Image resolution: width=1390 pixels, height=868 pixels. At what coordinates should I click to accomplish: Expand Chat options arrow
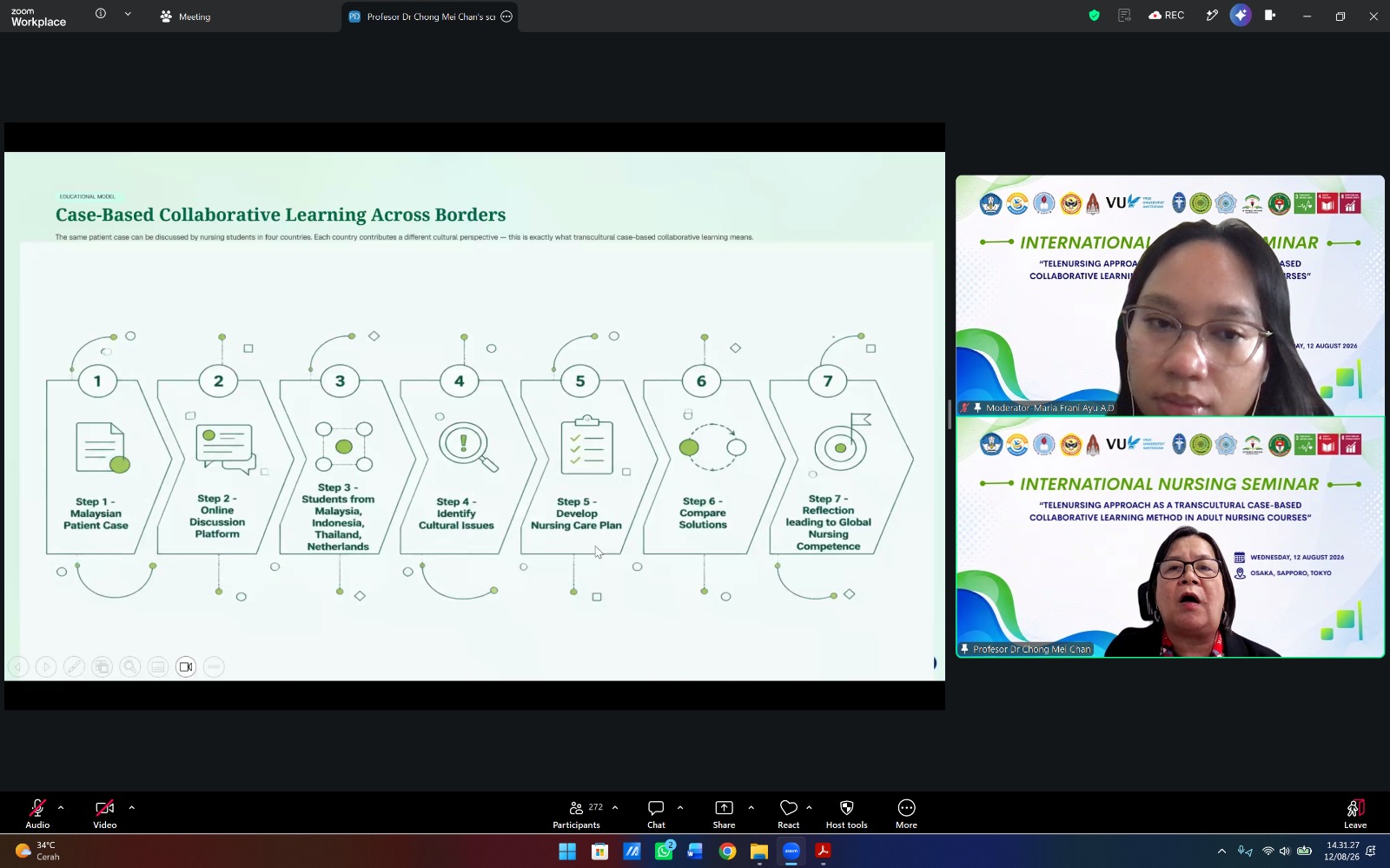(x=680, y=808)
